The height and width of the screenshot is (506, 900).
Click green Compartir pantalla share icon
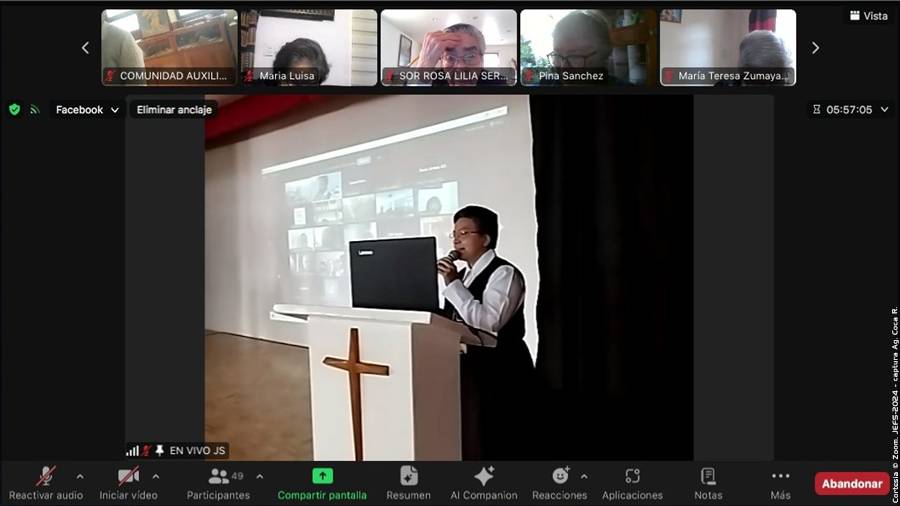(x=322, y=476)
